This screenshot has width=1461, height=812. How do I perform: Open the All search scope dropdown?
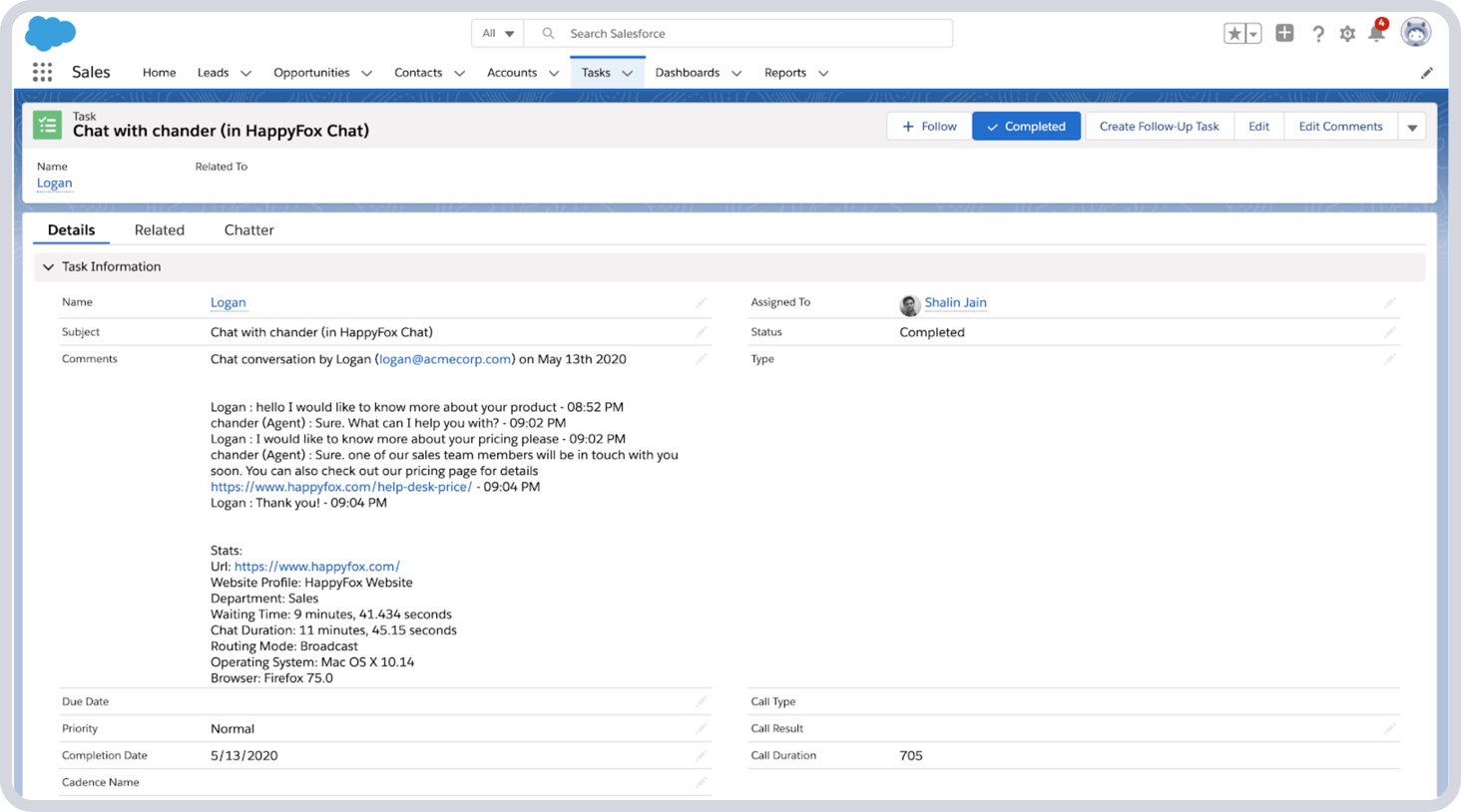498,33
